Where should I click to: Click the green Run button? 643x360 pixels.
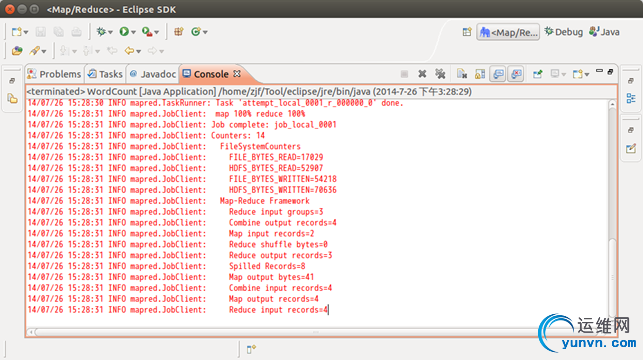pos(124,32)
